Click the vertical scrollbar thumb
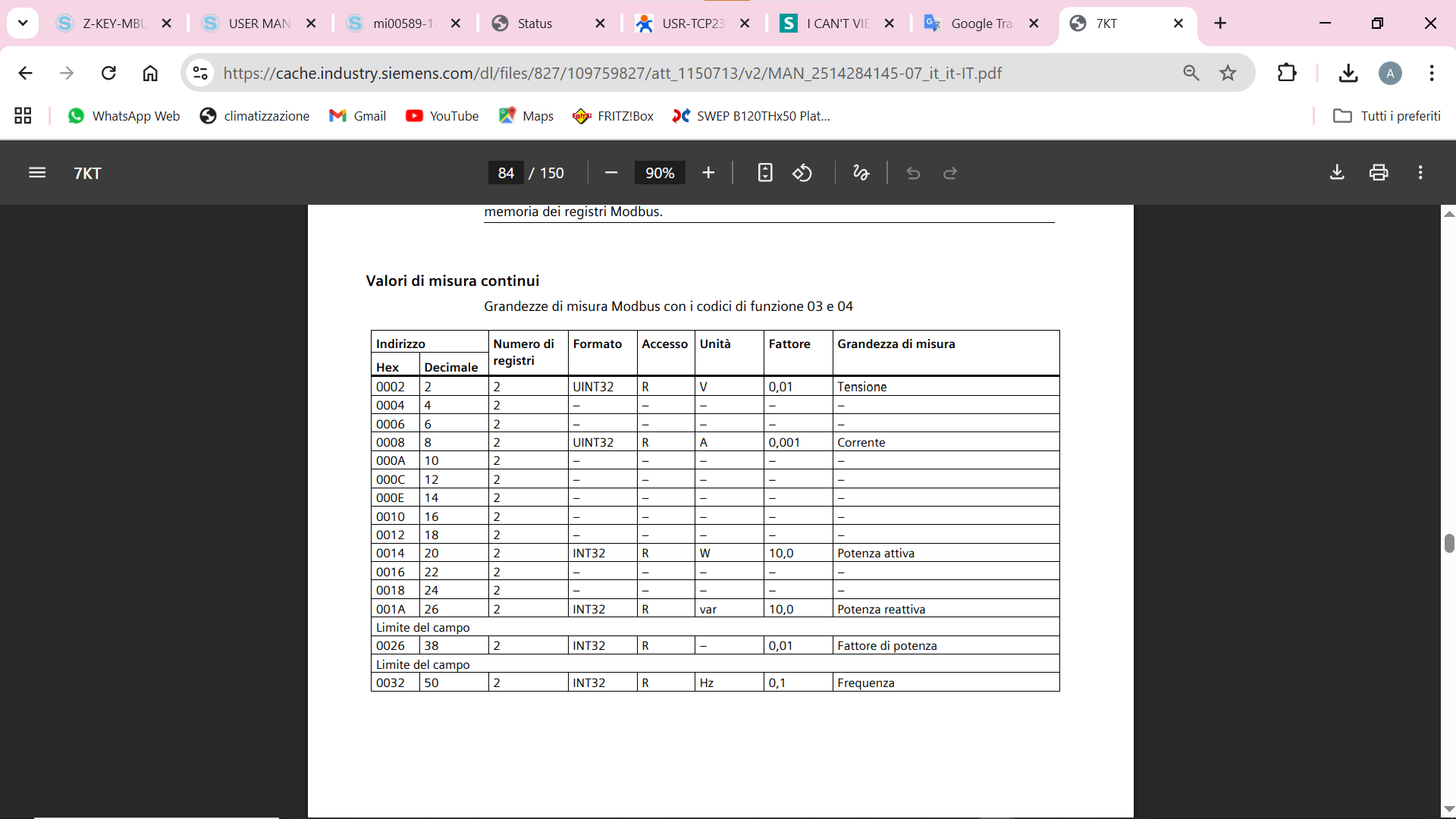 pyautogui.click(x=1448, y=543)
